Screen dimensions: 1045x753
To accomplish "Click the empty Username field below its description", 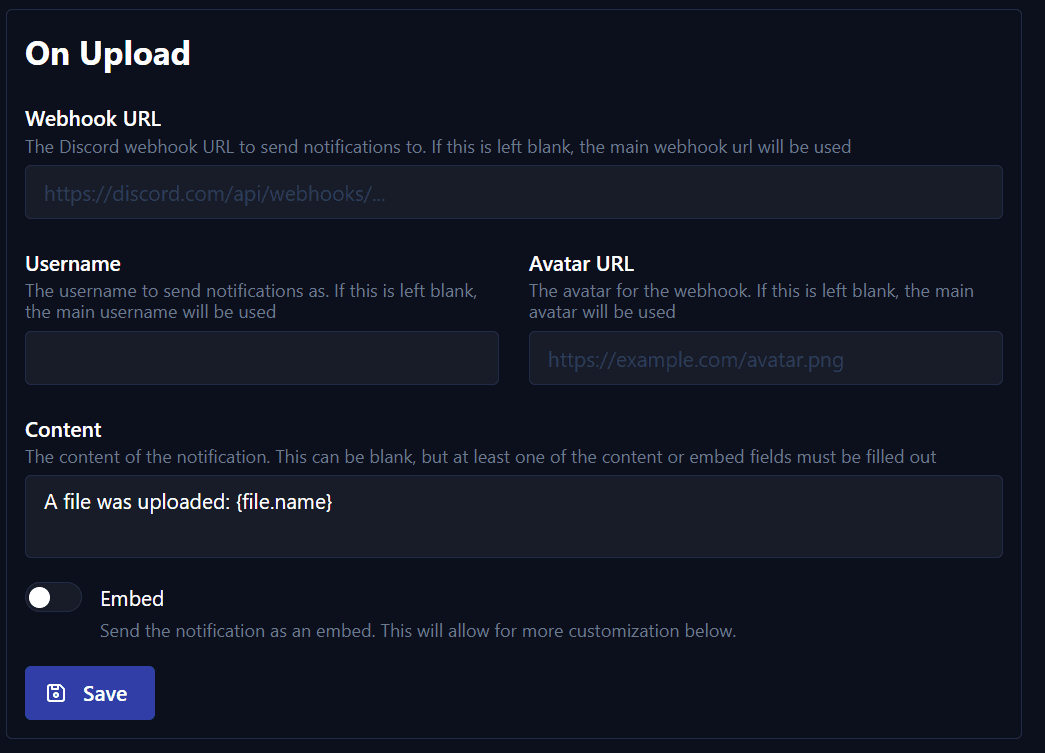I will [x=261, y=358].
